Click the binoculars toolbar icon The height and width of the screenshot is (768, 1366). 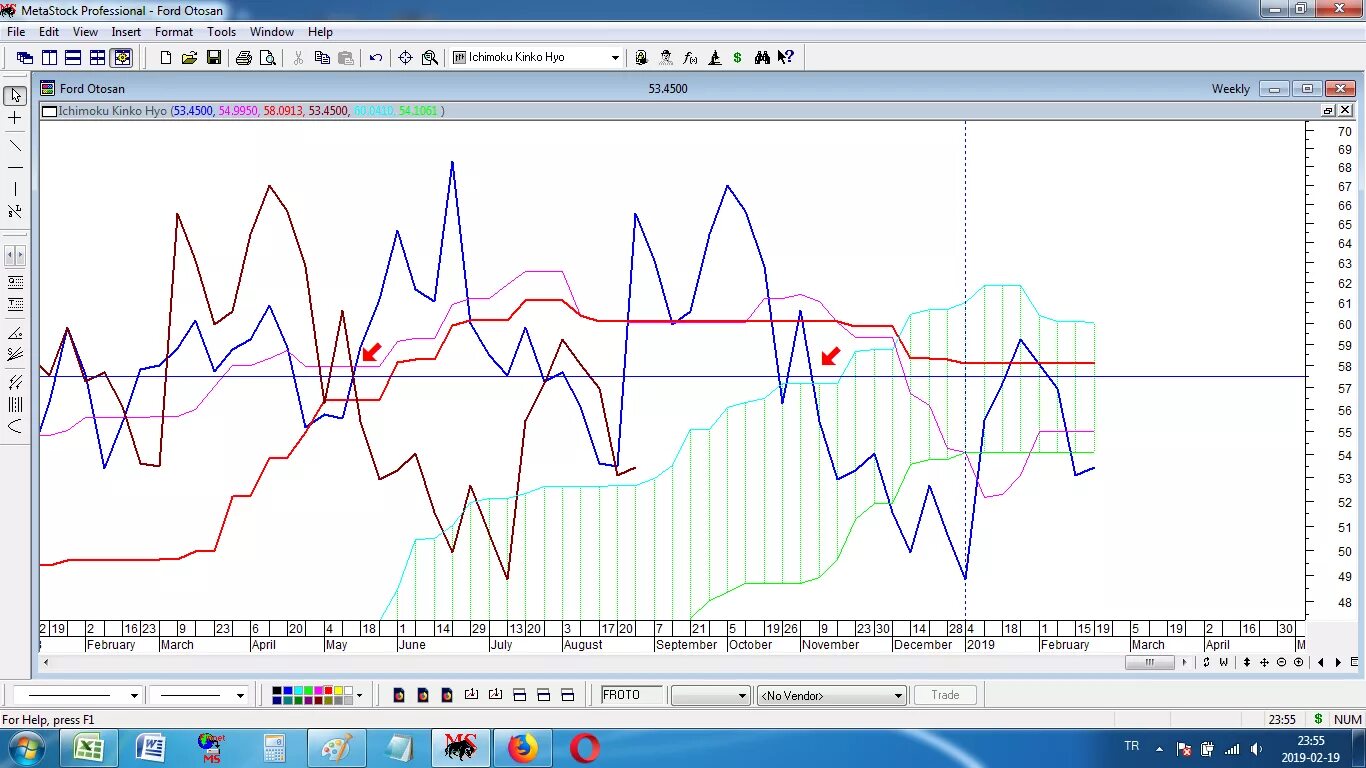click(x=762, y=58)
